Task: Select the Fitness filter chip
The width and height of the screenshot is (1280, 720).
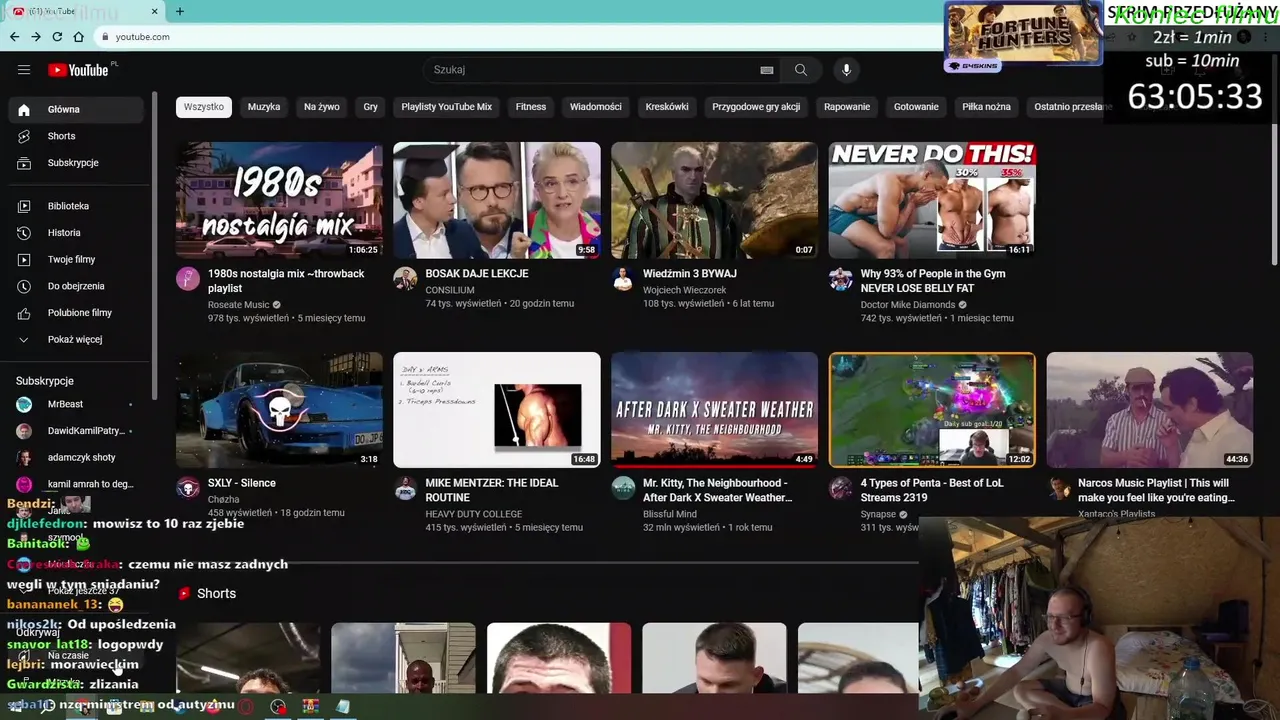Action: [x=531, y=107]
